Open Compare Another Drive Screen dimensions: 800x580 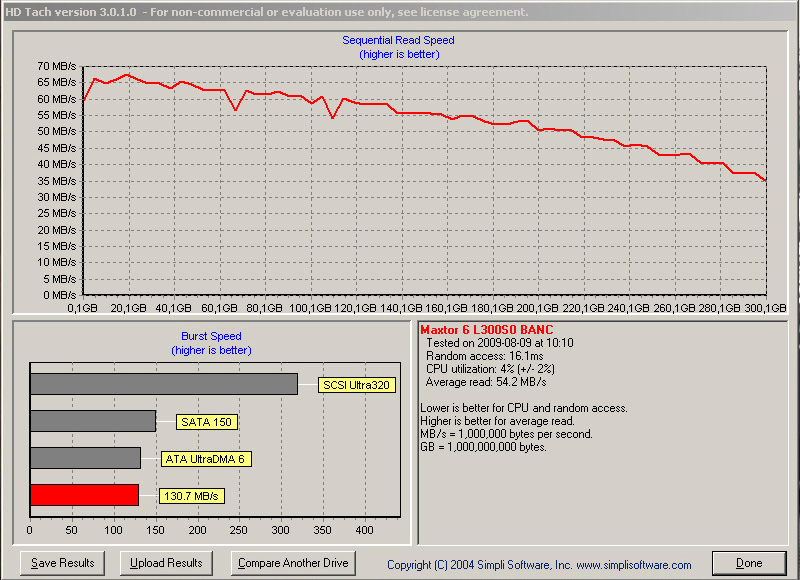click(293, 563)
